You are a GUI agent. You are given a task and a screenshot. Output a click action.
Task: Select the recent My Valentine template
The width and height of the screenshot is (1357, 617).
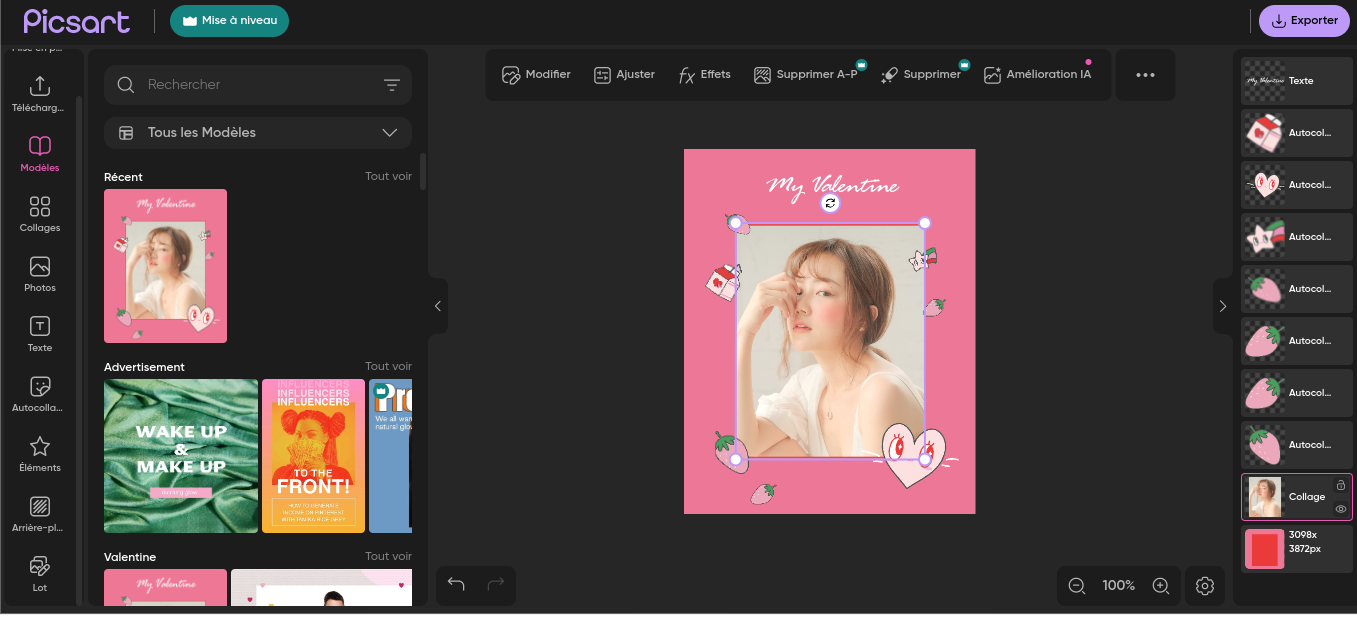165,266
